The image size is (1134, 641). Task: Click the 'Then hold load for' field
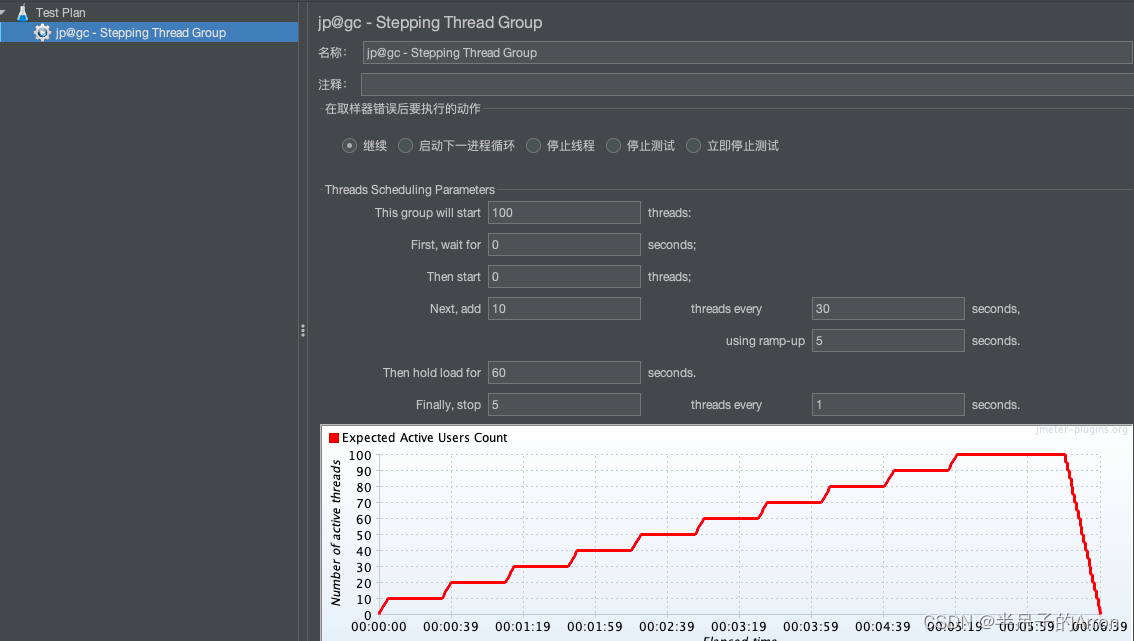pyautogui.click(x=564, y=372)
